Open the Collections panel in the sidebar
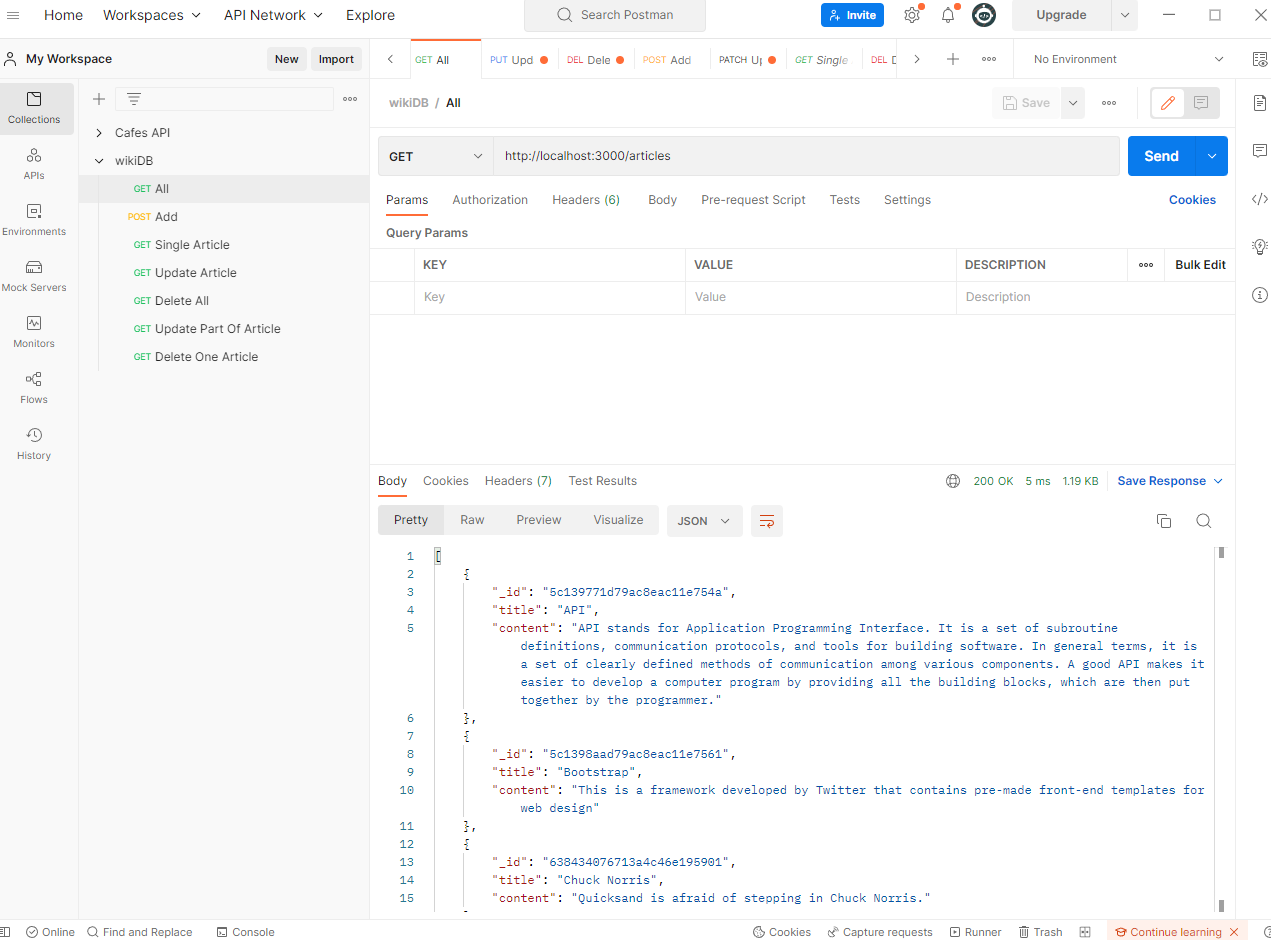 35,108
